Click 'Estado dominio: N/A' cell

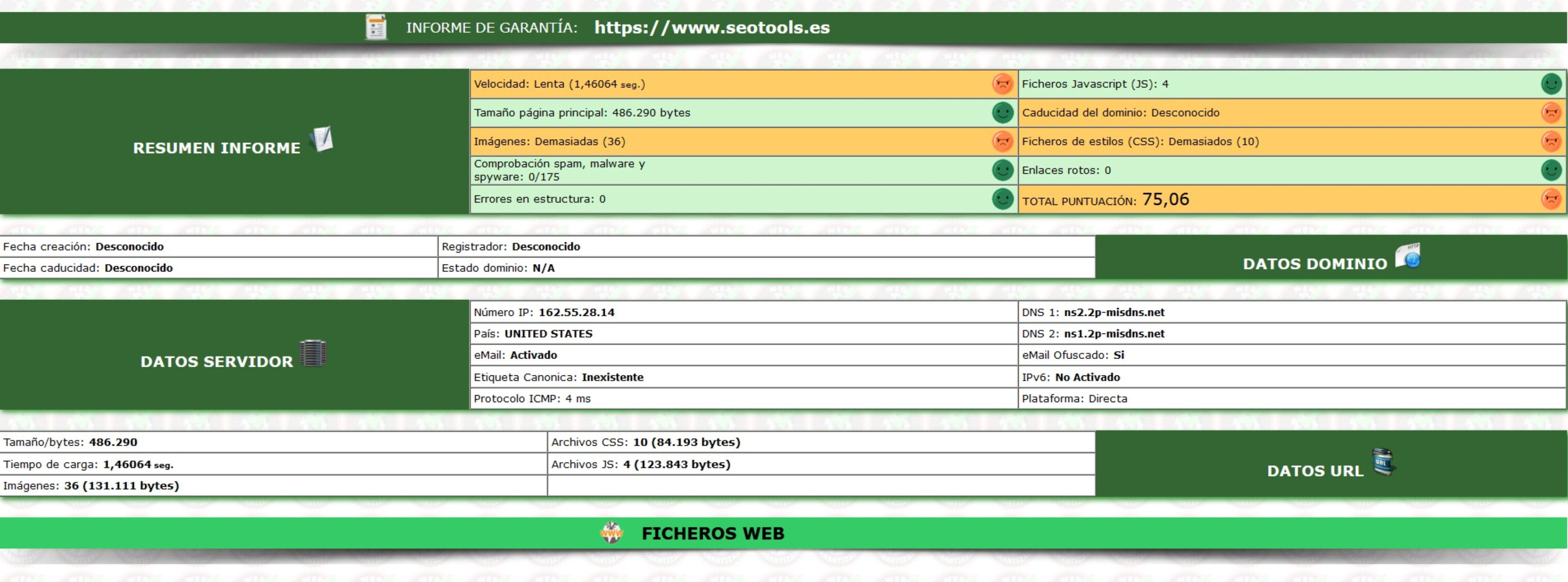[x=766, y=268]
